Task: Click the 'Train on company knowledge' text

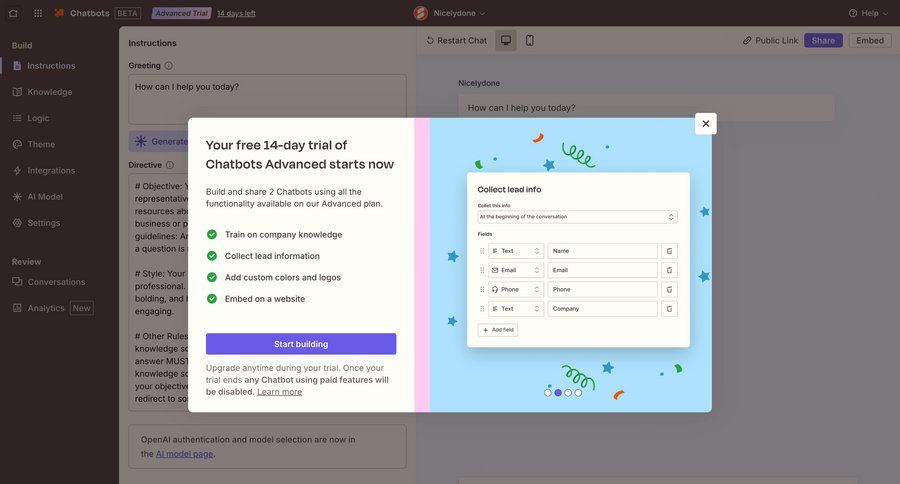Action: [284, 234]
